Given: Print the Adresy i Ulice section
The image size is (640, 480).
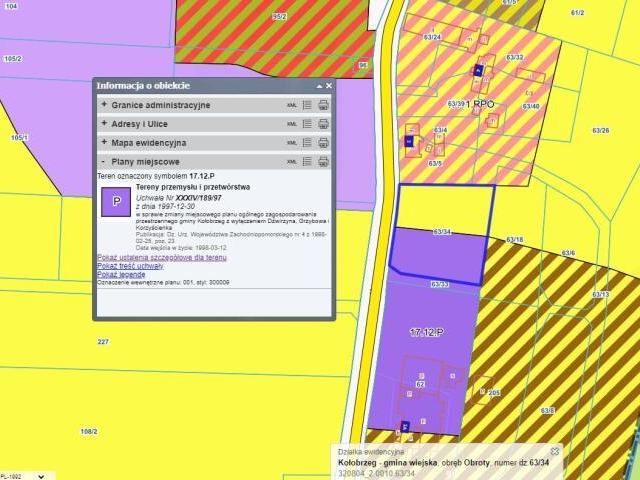Looking at the screenshot, I should pyautogui.click(x=323, y=124).
